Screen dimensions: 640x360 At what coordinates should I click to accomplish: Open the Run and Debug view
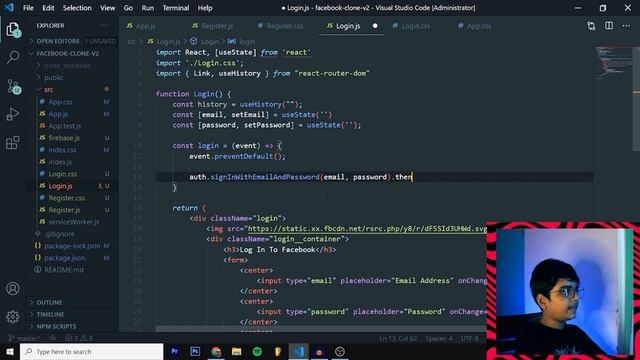13,114
